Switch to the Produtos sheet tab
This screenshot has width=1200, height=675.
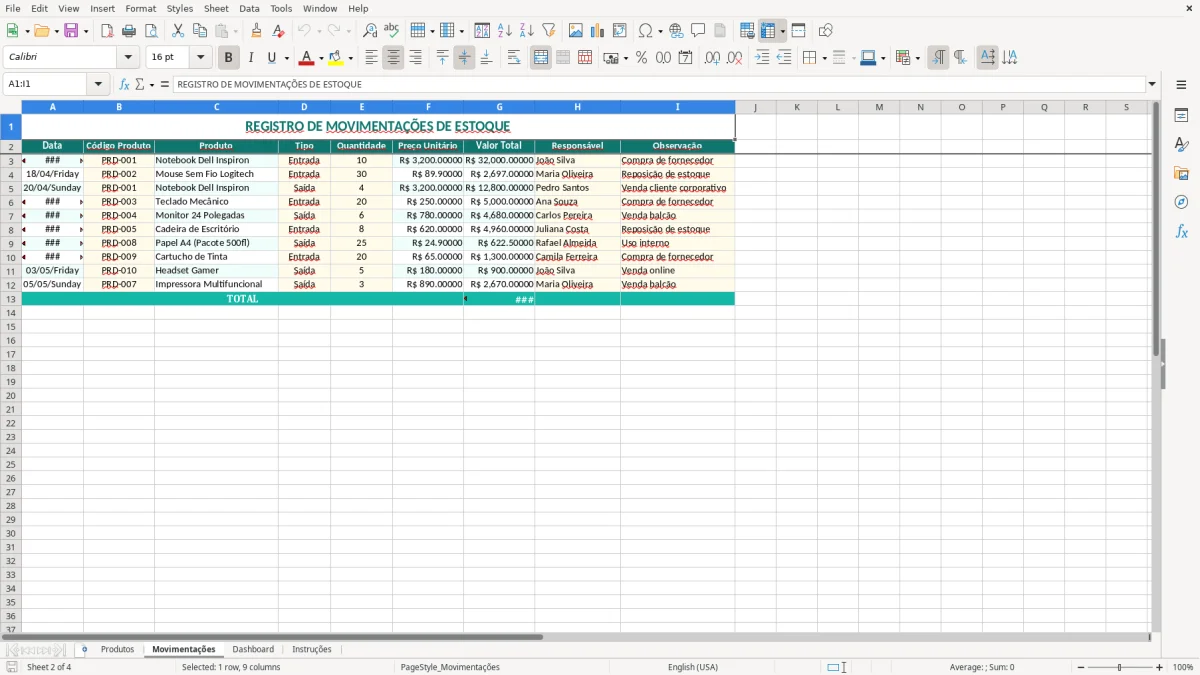pos(117,650)
